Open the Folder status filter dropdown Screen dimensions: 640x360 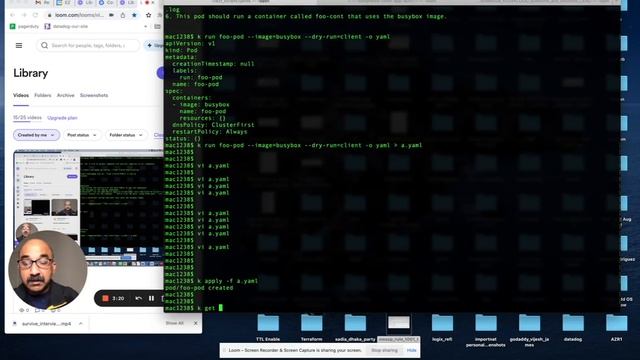(126, 135)
